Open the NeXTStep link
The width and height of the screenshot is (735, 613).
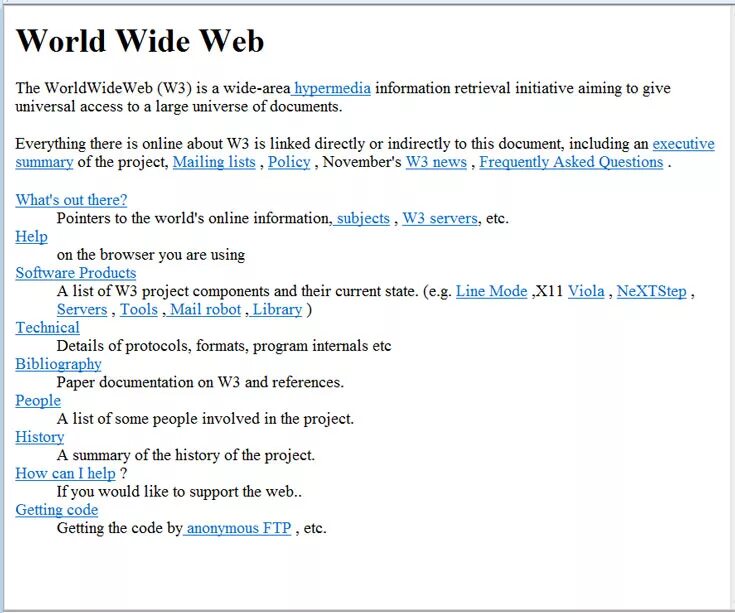click(x=652, y=292)
